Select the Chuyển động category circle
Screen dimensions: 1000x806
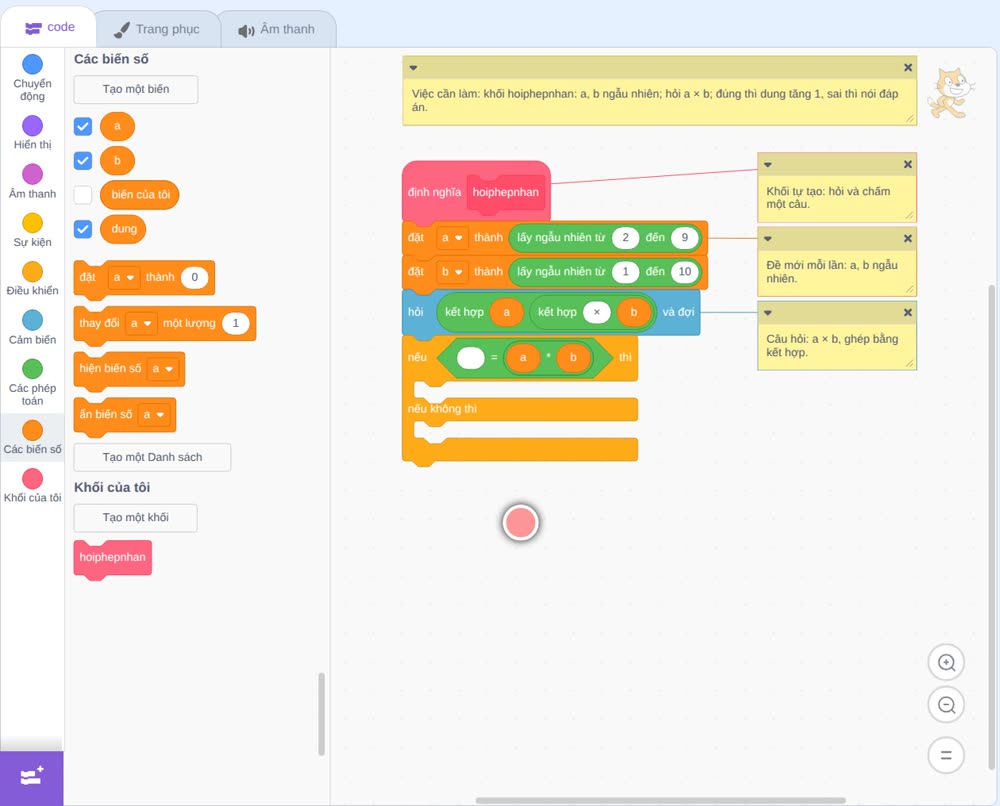pyautogui.click(x=33, y=64)
